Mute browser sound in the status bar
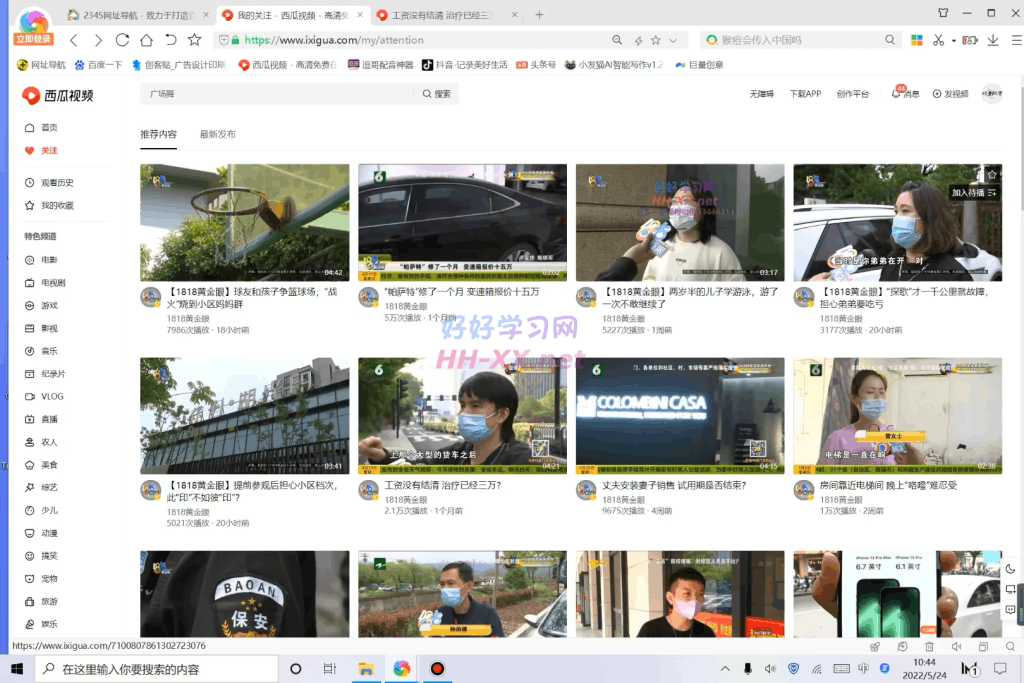 956,646
